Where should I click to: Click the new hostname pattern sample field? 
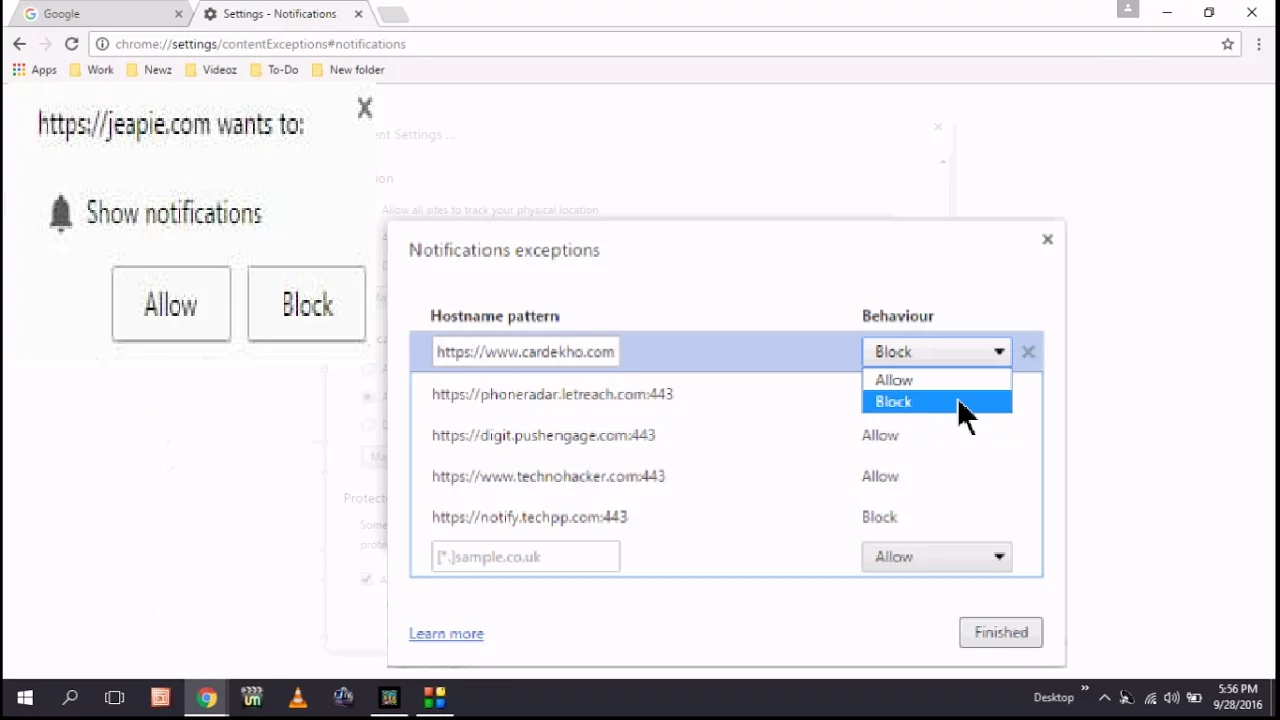click(526, 557)
